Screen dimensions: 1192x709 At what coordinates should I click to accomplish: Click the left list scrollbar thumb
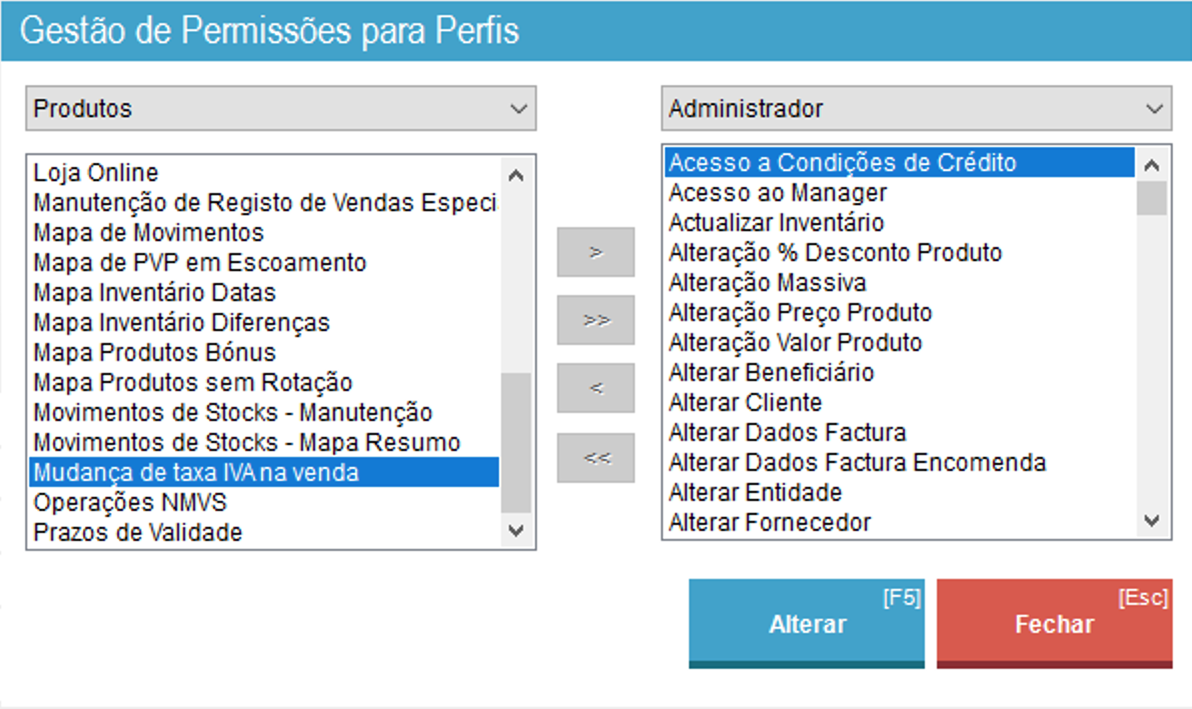click(x=516, y=443)
